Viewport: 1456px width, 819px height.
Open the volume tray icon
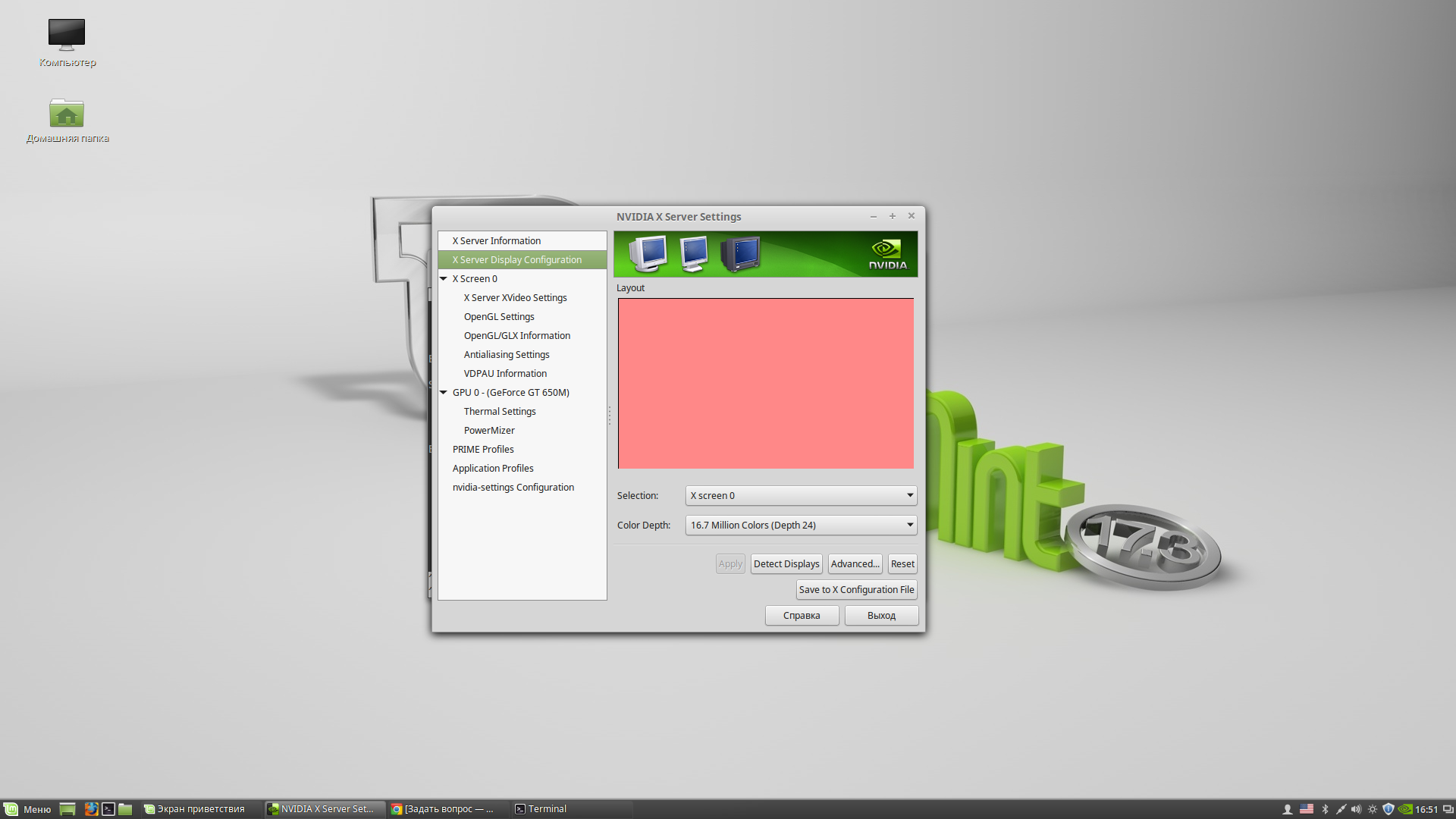pos(1356,809)
